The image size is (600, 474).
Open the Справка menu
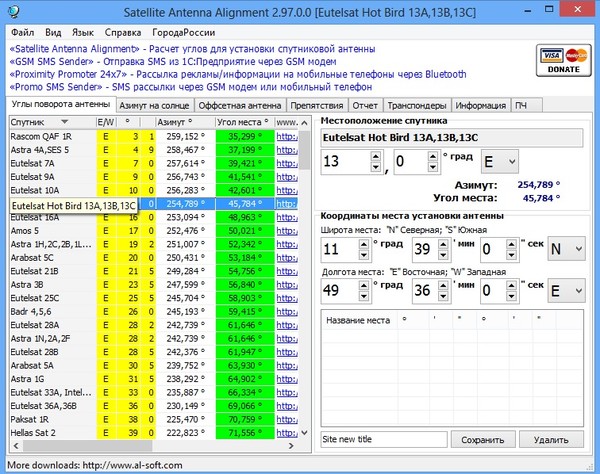pyautogui.click(x=123, y=33)
